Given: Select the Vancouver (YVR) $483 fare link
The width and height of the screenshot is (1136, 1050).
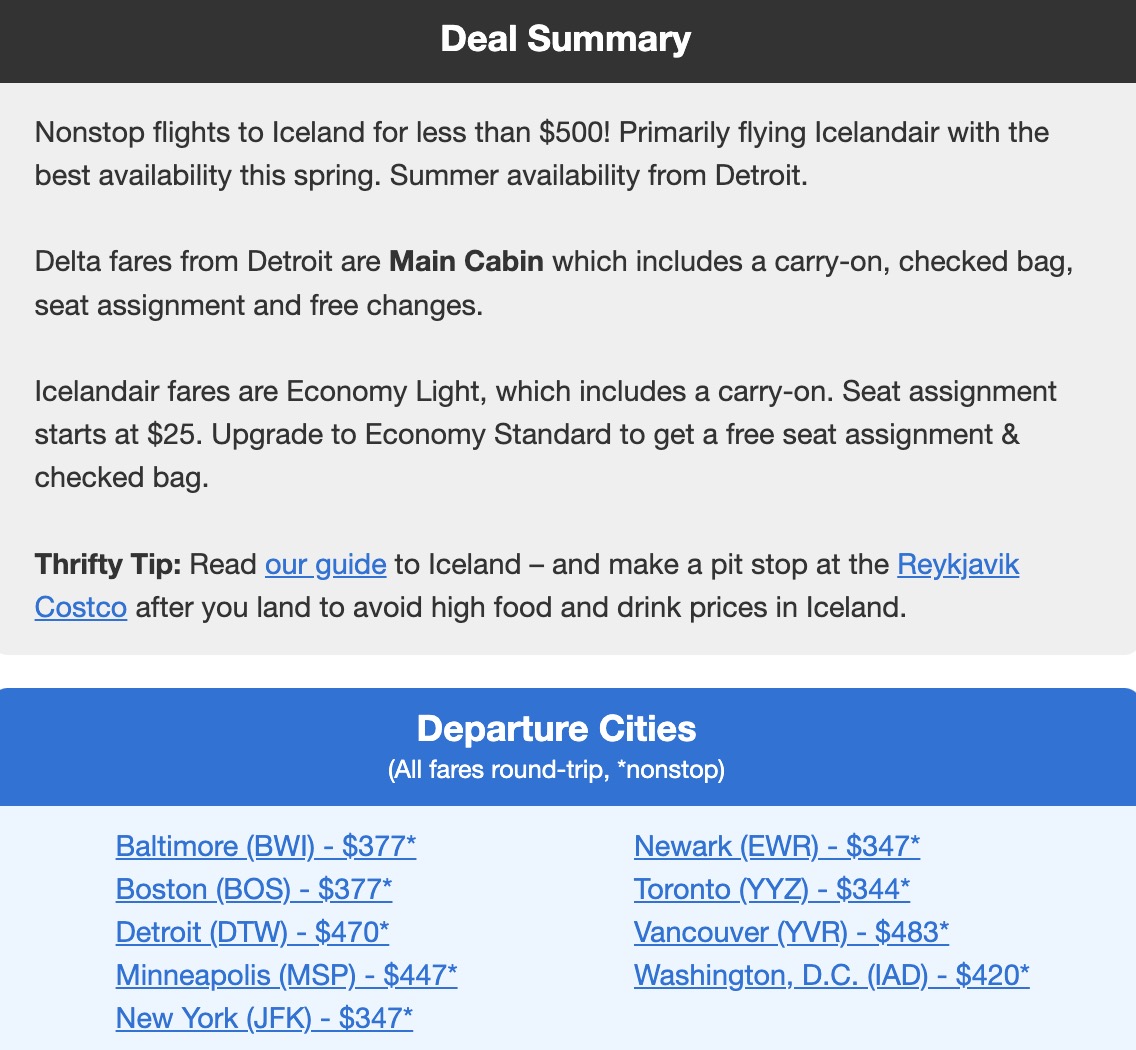Looking at the screenshot, I should [791, 932].
